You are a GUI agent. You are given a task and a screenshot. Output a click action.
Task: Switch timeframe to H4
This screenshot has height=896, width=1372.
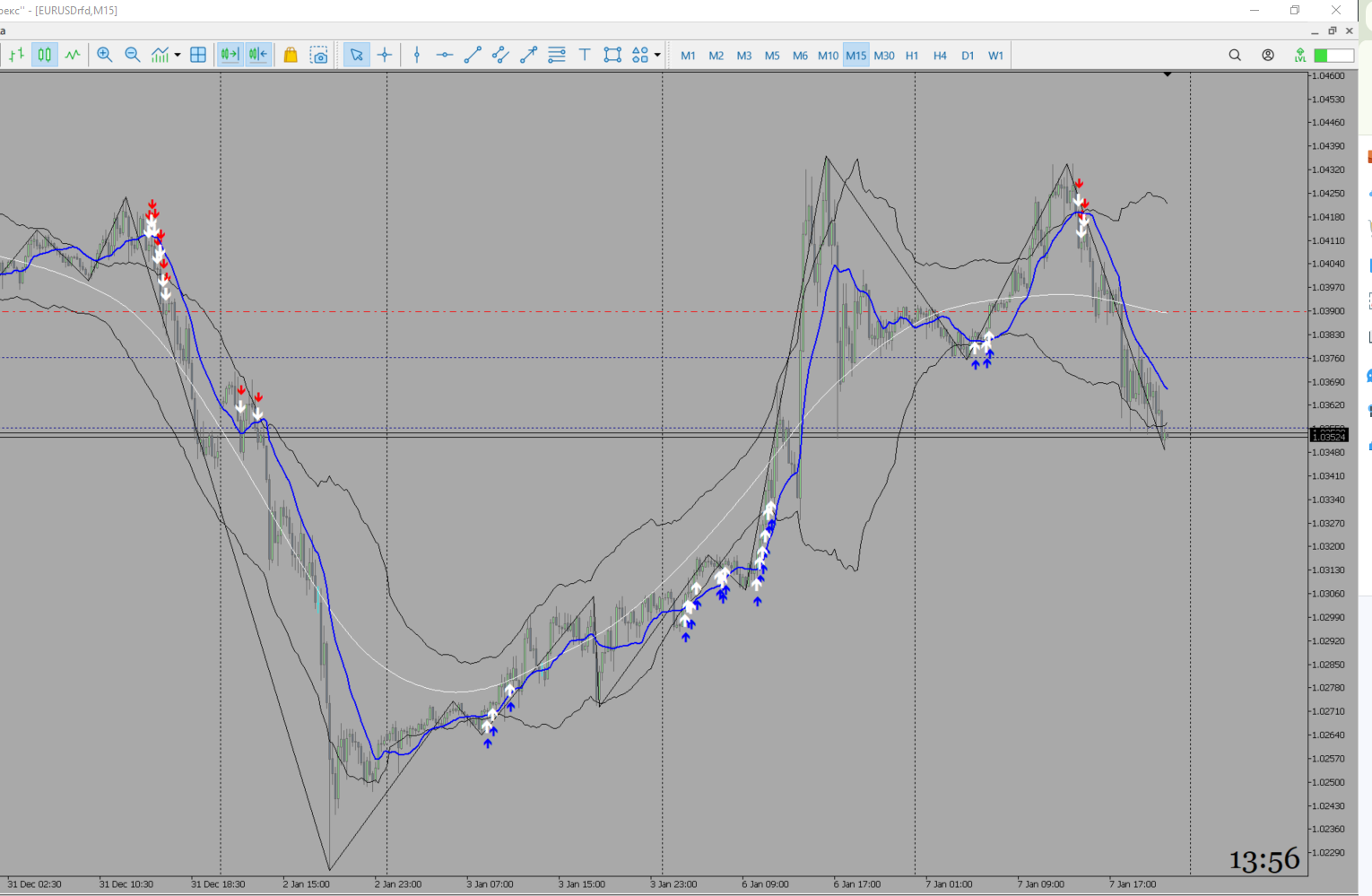click(940, 56)
